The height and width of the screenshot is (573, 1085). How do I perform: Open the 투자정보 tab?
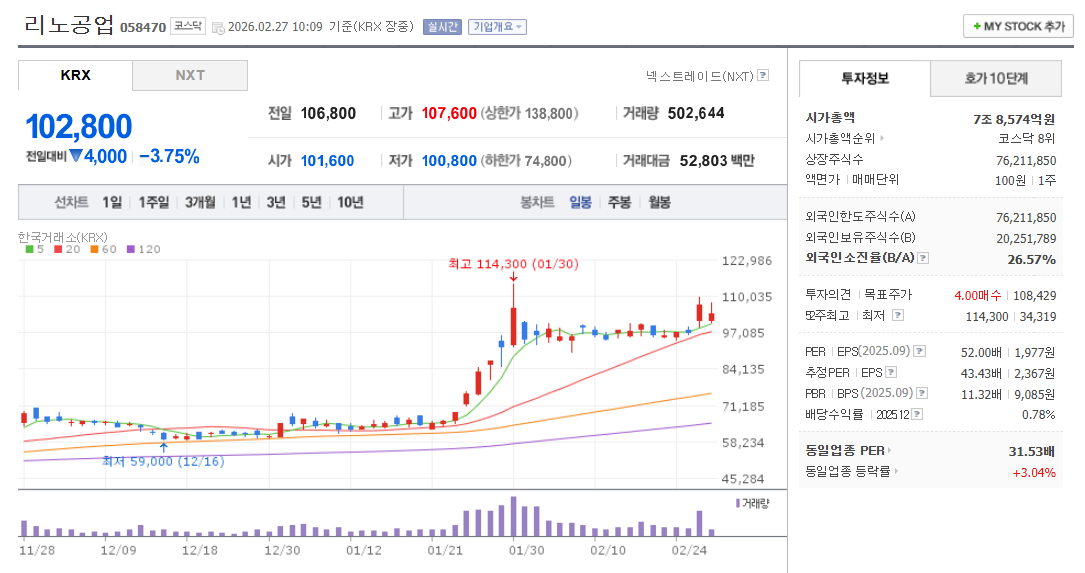pyautogui.click(x=865, y=78)
